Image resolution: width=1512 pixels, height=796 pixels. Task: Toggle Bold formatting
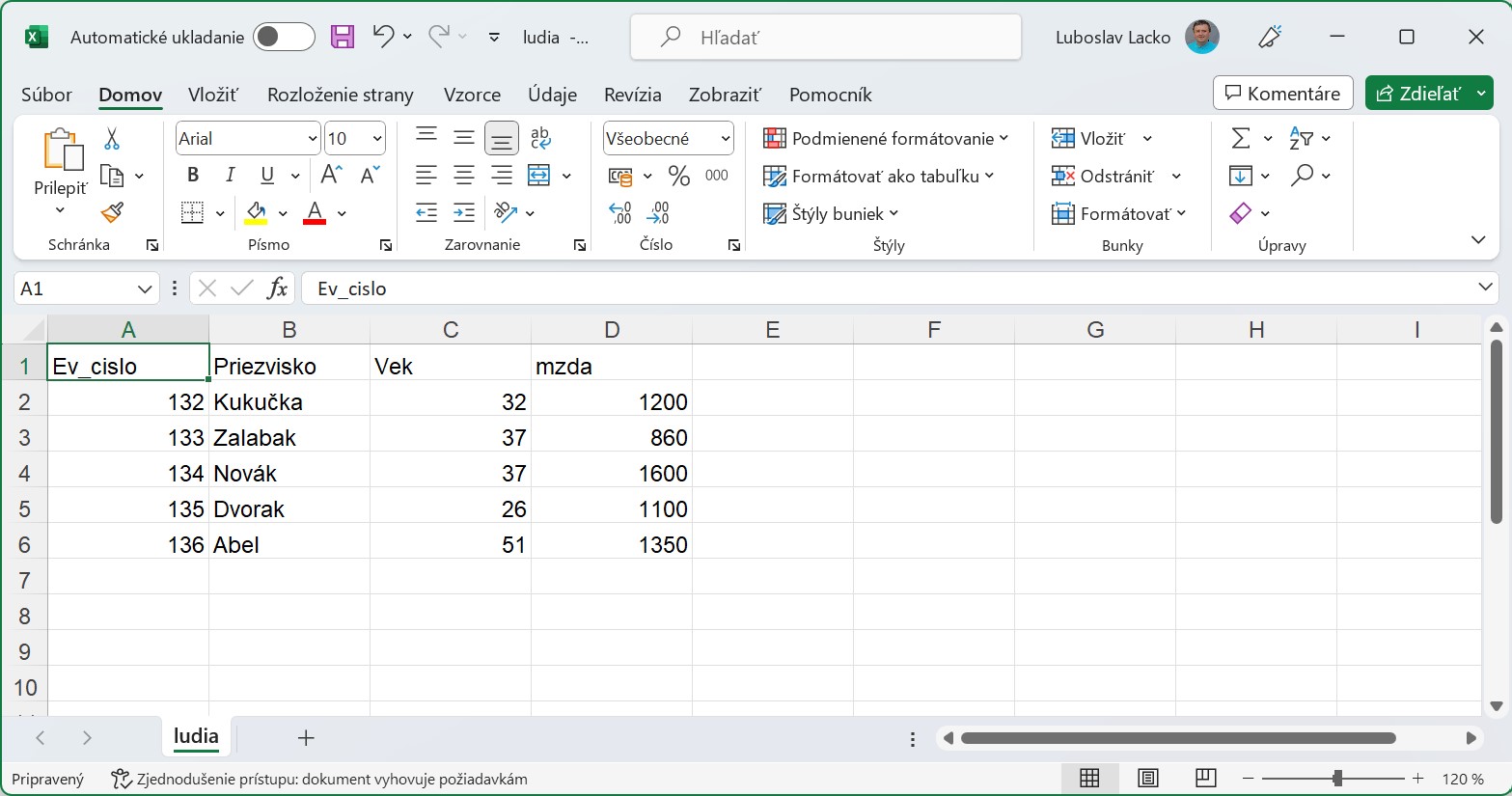pos(193,175)
